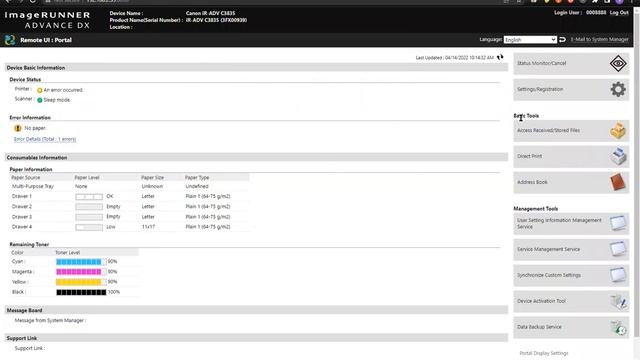Click E-Mail to System Manager link
The image size is (640, 360).
point(599,40)
